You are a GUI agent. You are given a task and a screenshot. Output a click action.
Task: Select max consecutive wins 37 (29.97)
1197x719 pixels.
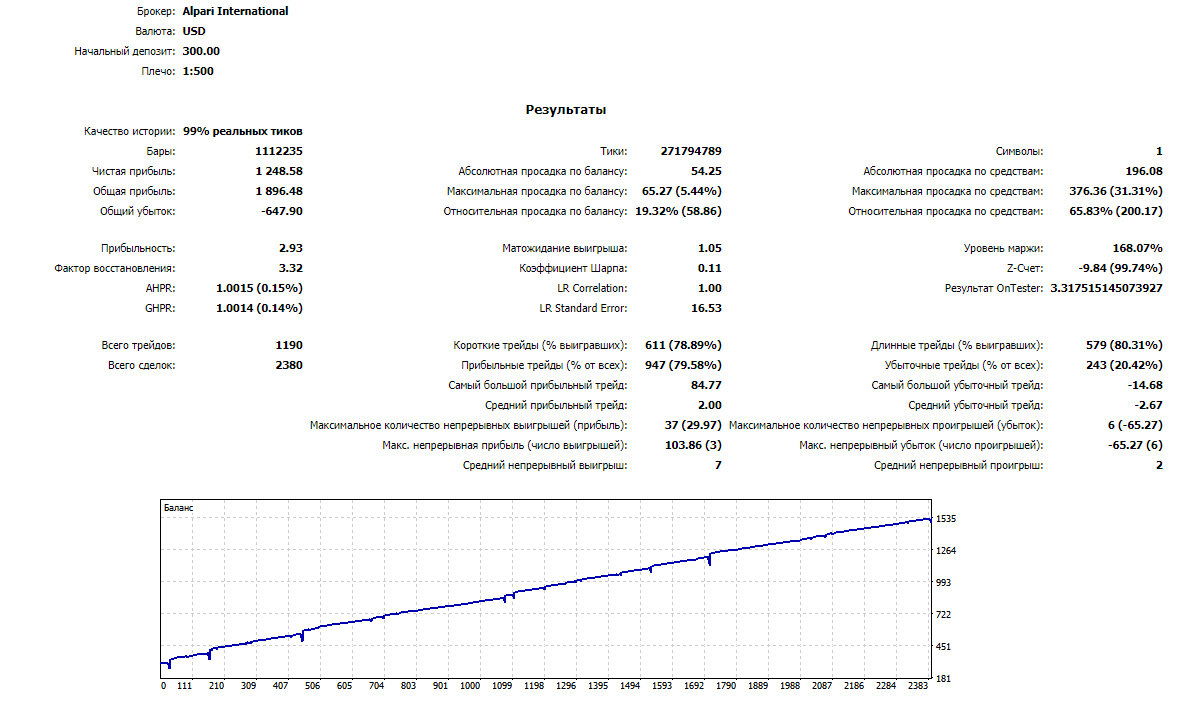[x=692, y=424]
